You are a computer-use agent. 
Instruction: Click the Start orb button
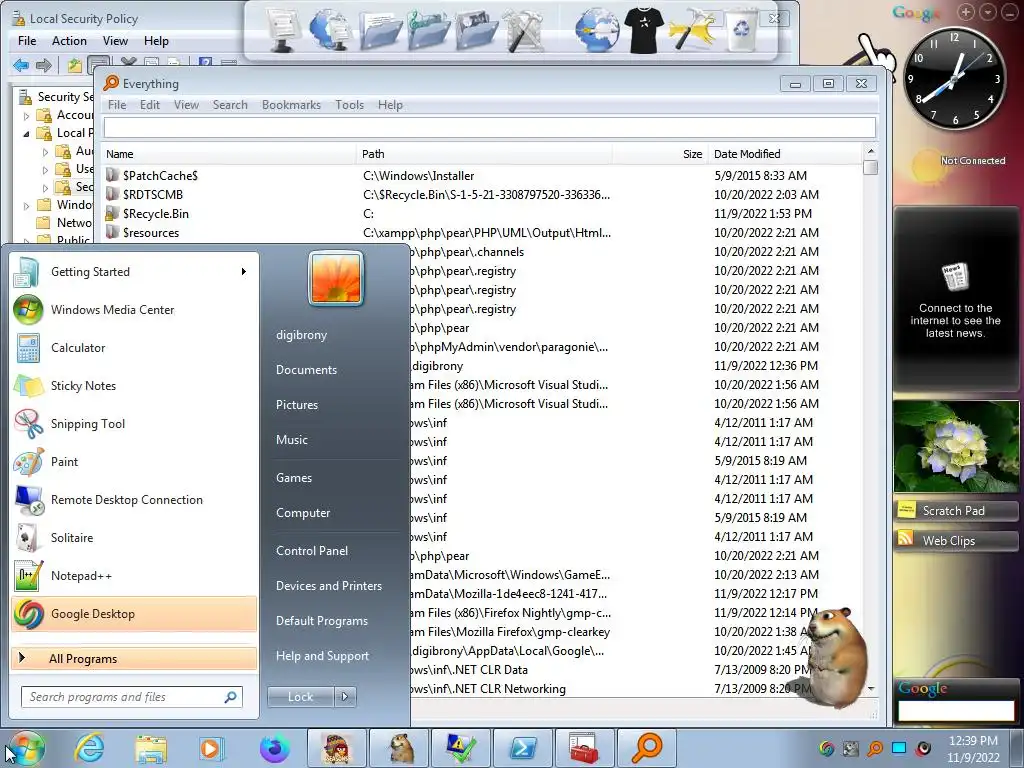(25, 748)
